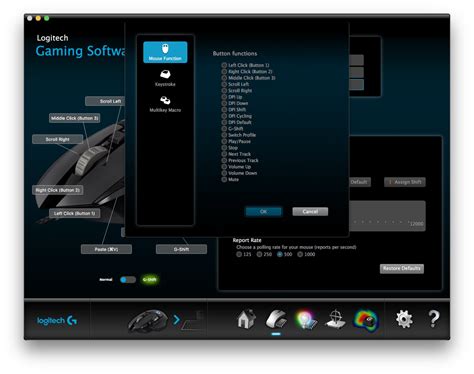Click the DPI sensitivity slider bar
Image resolution: width=474 pixels, height=374 pixels.
(387, 216)
